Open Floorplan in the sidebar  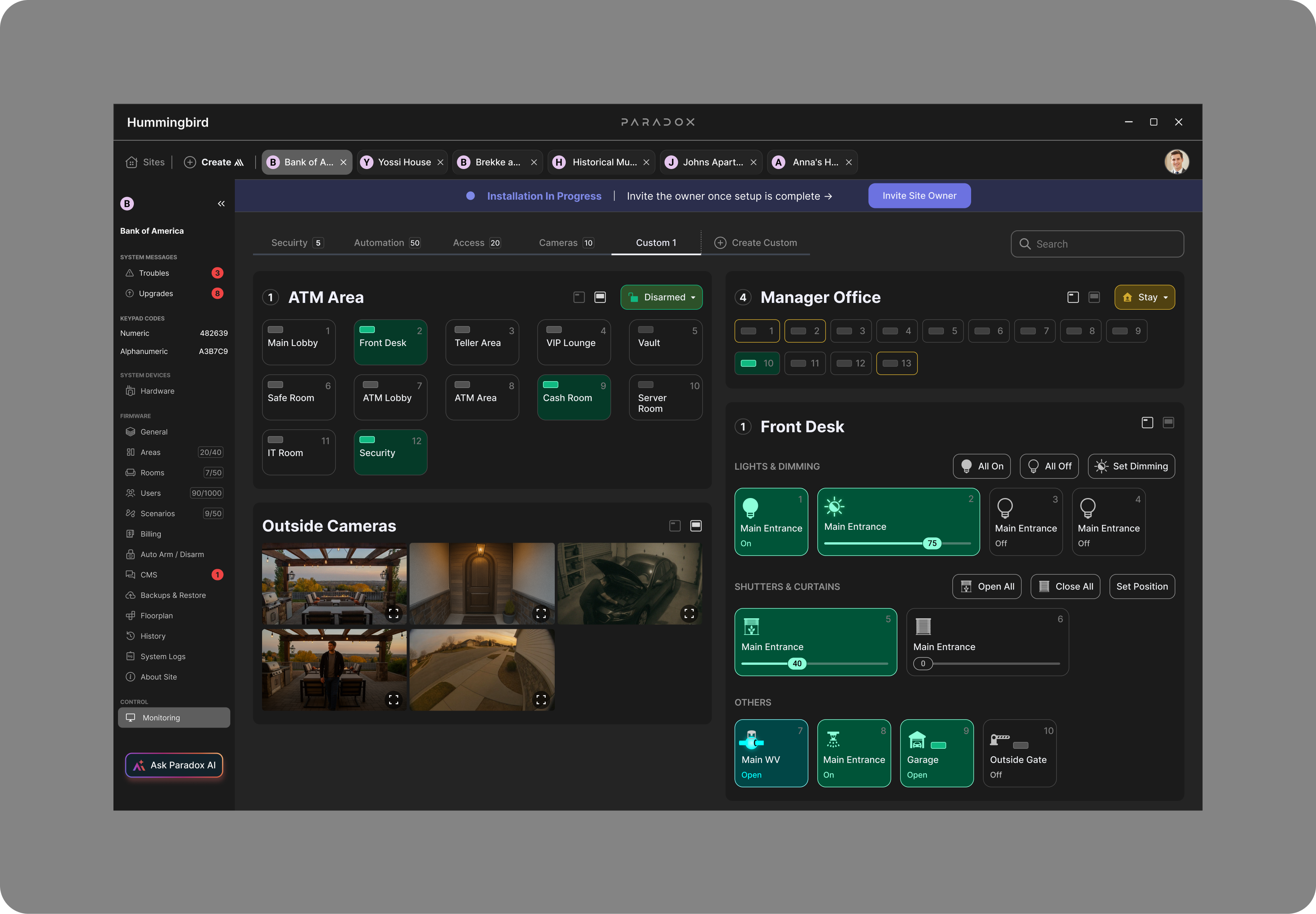174,616
